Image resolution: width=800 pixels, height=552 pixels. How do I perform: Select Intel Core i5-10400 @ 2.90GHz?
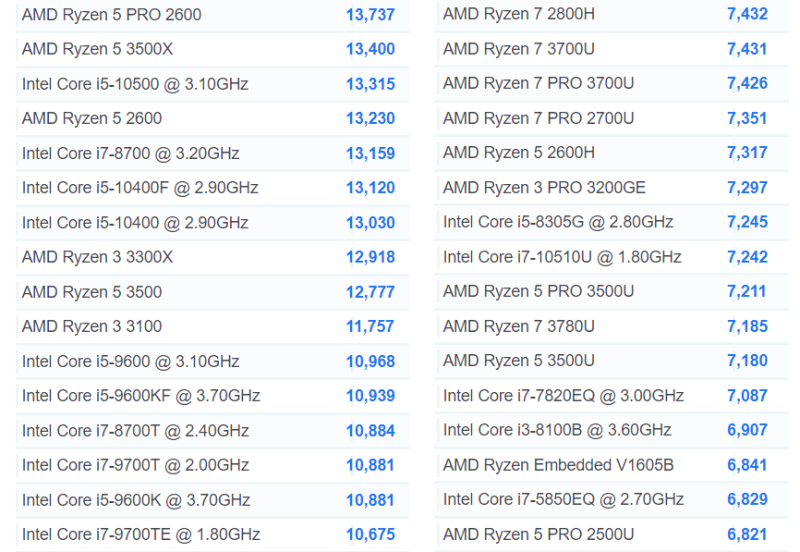click(135, 222)
